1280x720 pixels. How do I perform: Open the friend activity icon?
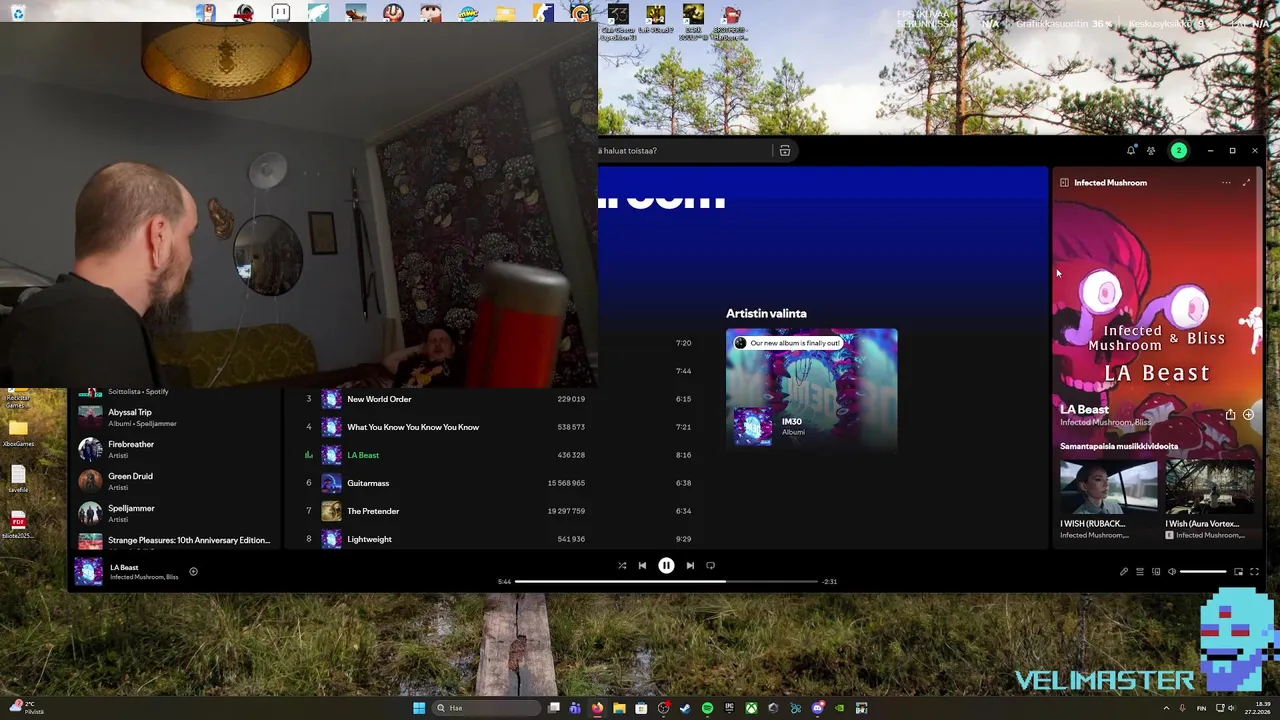click(1151, 150)
